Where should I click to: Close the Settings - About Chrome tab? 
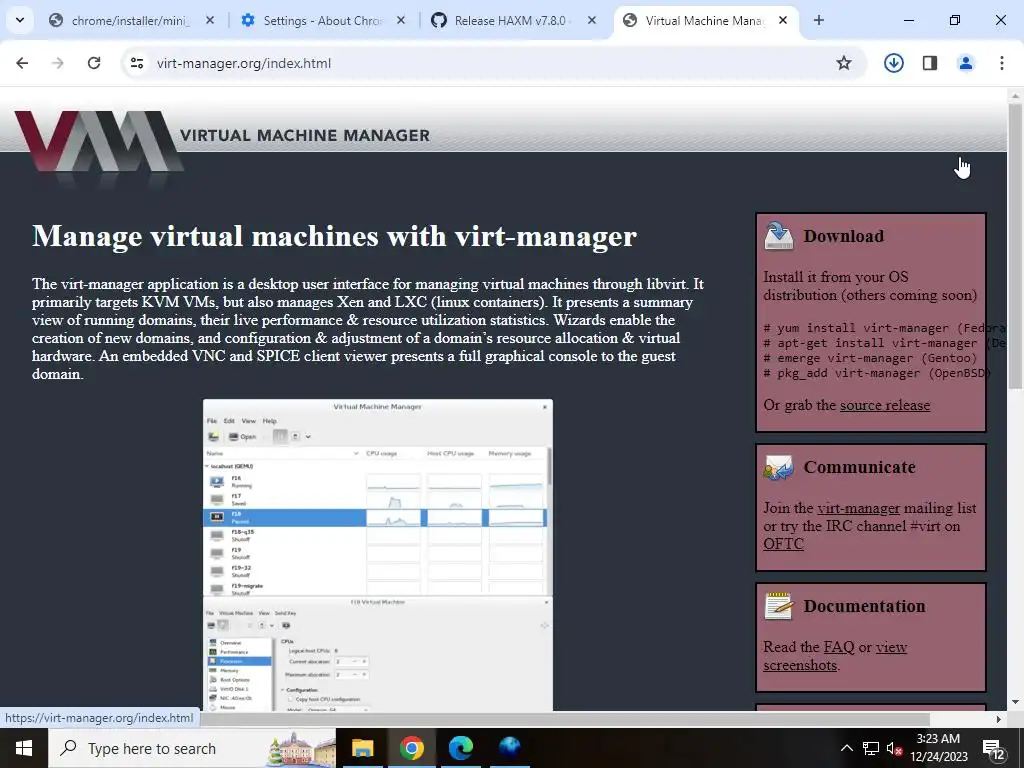pyautogui.click(x=401, y=21)
